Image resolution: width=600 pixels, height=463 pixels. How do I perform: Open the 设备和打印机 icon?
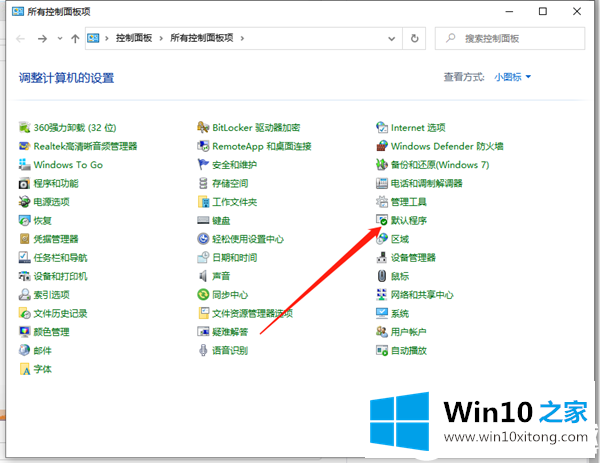point(24,276)
